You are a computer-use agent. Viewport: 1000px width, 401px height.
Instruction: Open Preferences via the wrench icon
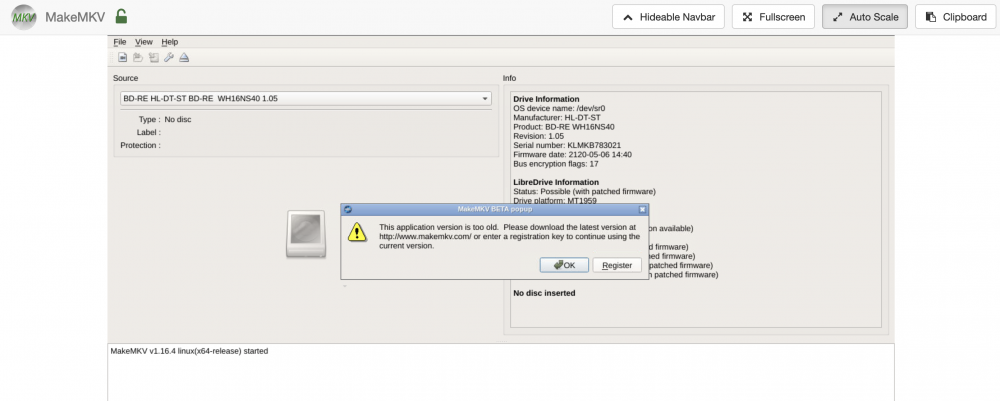coord(169,58)
